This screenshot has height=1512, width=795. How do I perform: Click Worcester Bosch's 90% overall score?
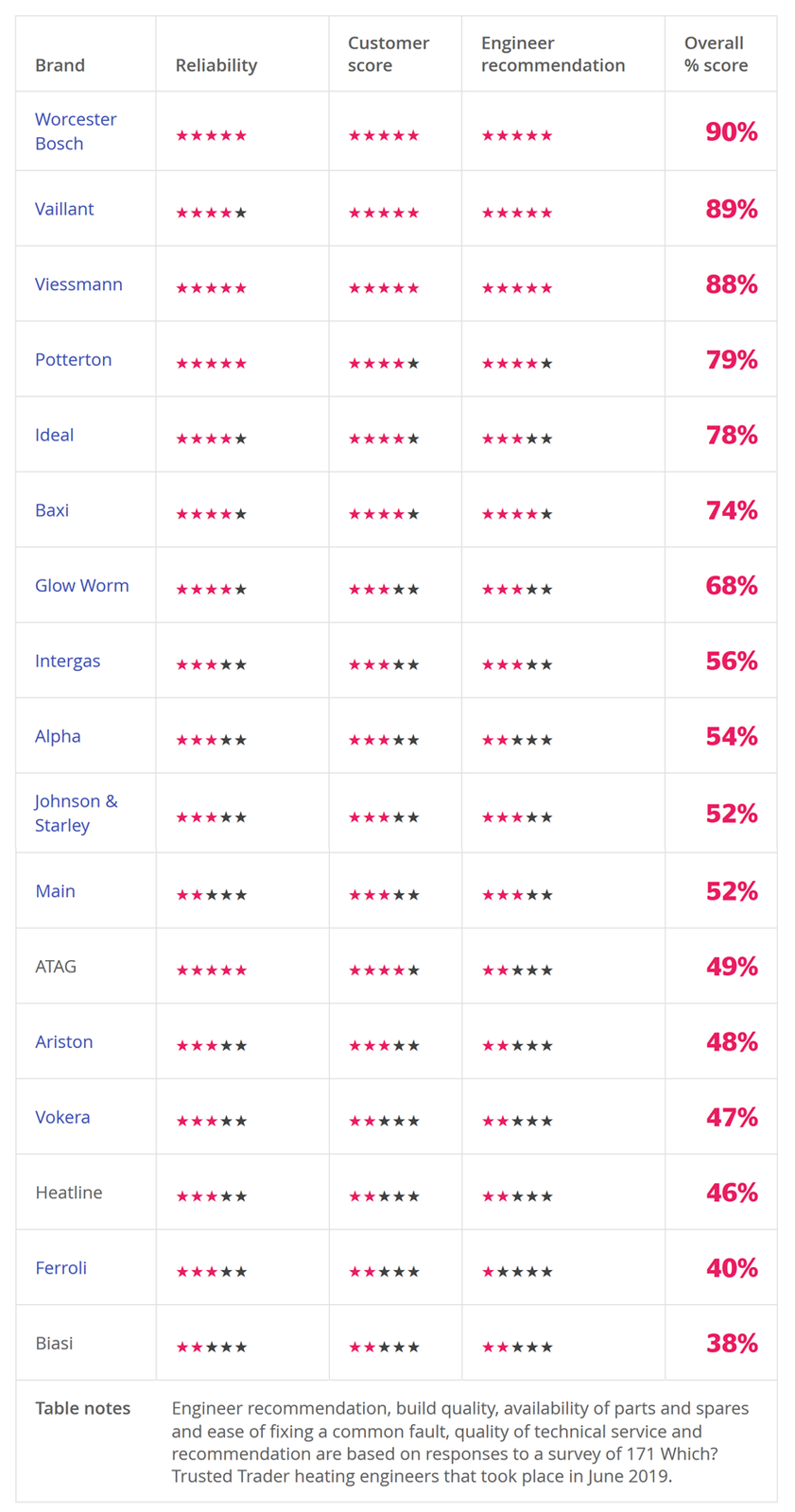tap(731, 132)
